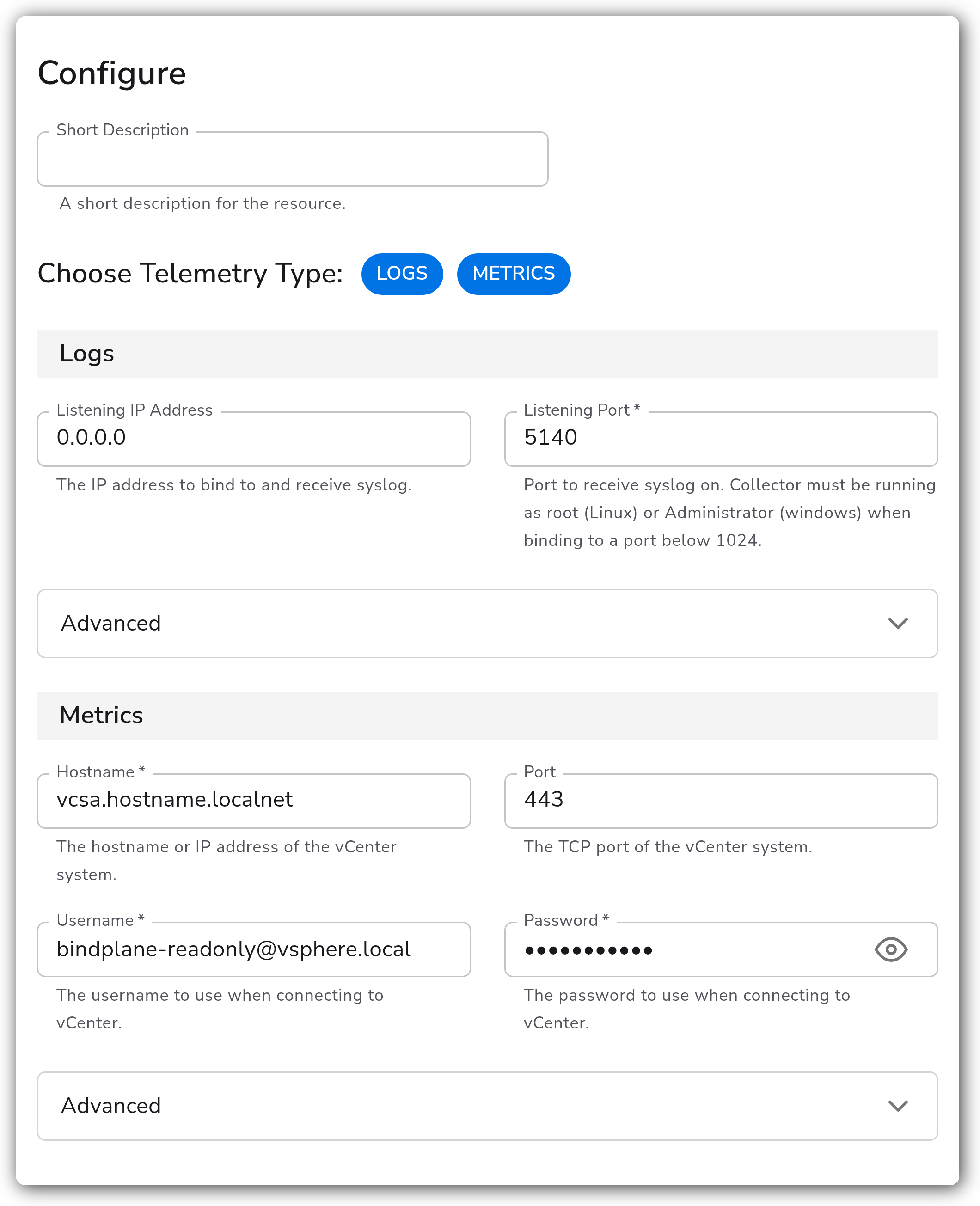Toggle the LOGS telemetry type chip
The height and width of the screenshot is (1206, 980).
(x=402, y=274)
